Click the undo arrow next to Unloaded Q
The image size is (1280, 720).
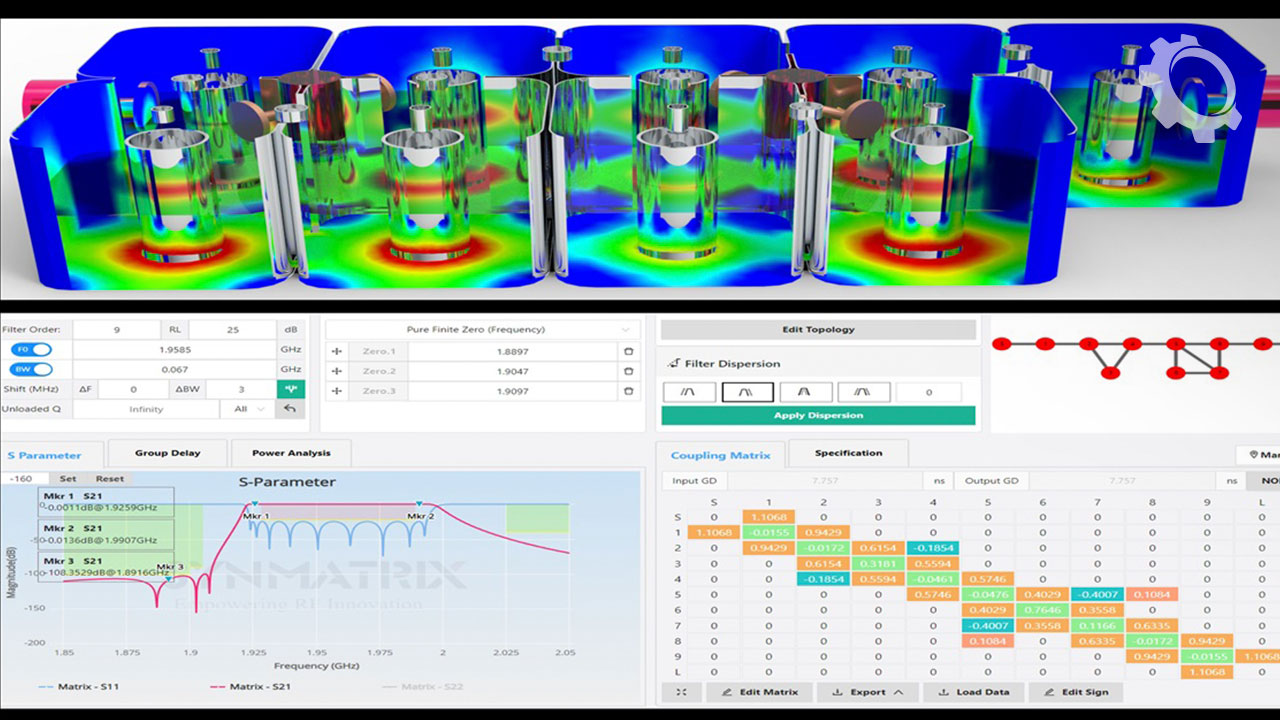point(290,409)
